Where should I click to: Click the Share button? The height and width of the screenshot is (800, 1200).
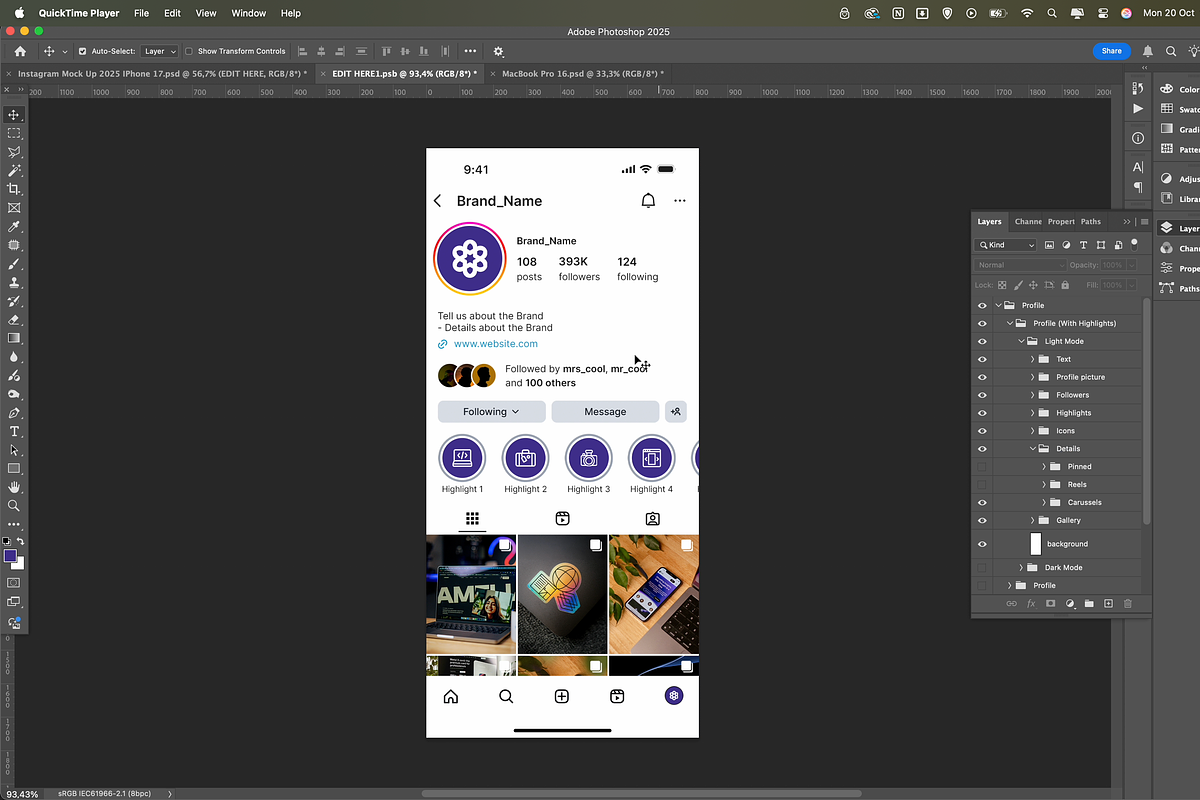(1112, 51)
